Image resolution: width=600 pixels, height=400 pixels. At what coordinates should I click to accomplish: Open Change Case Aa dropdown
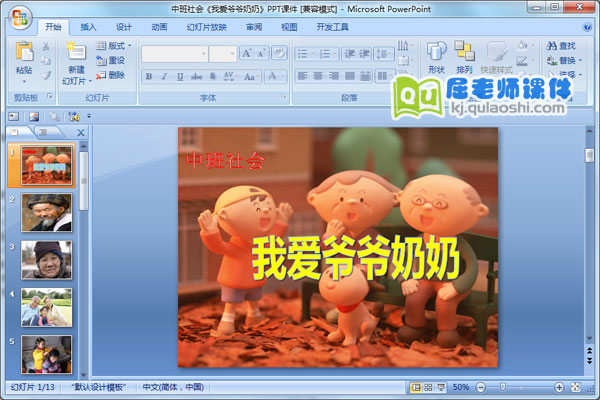click(x=251, y=77)
